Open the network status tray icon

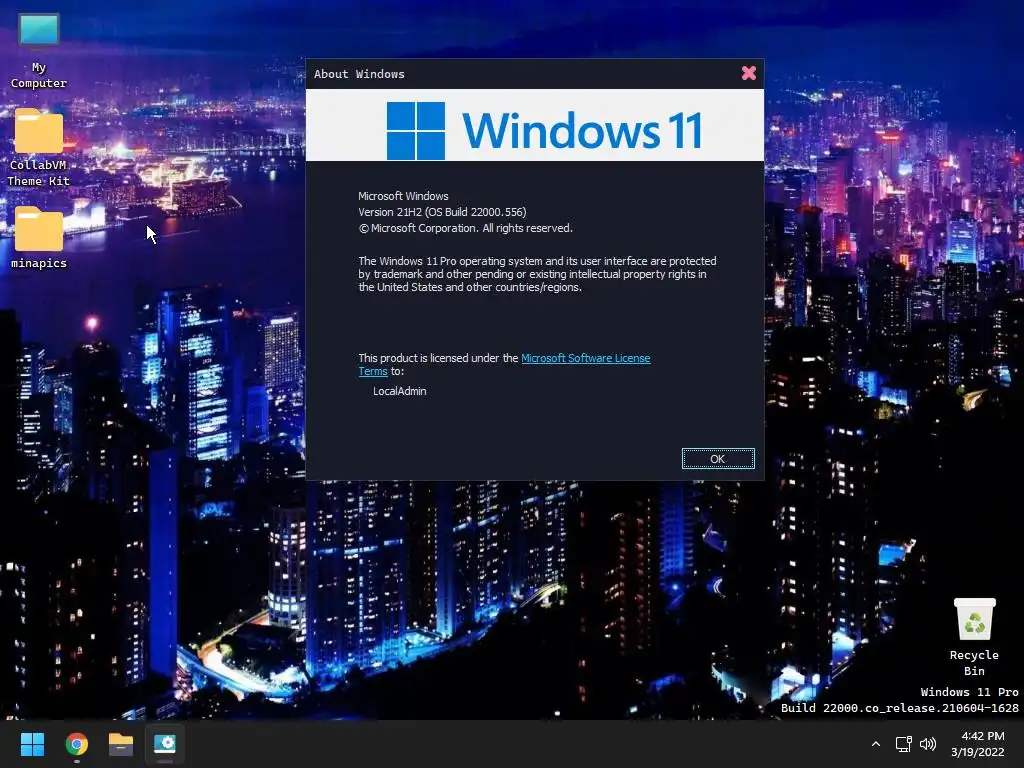903,744
